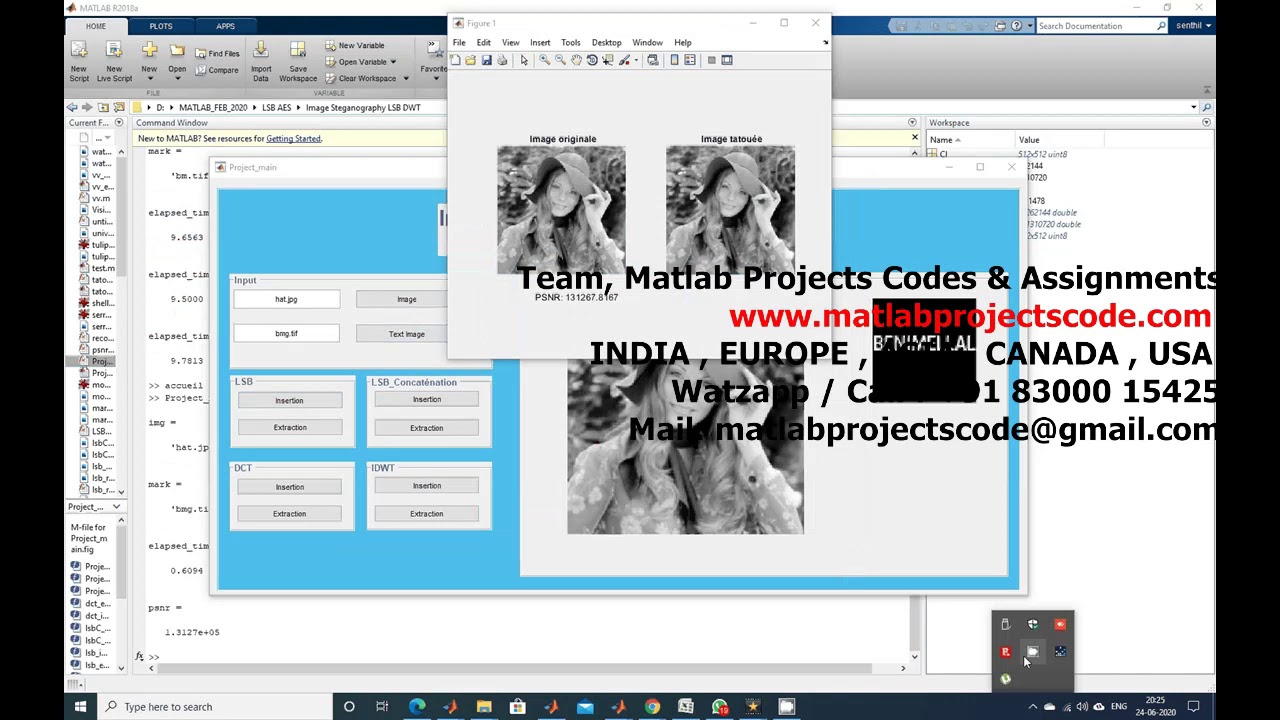Image resolution: width=1280 pixels, height=720 pixels.
Task: Click IDWT Insertion button
Action: point(426,486)
